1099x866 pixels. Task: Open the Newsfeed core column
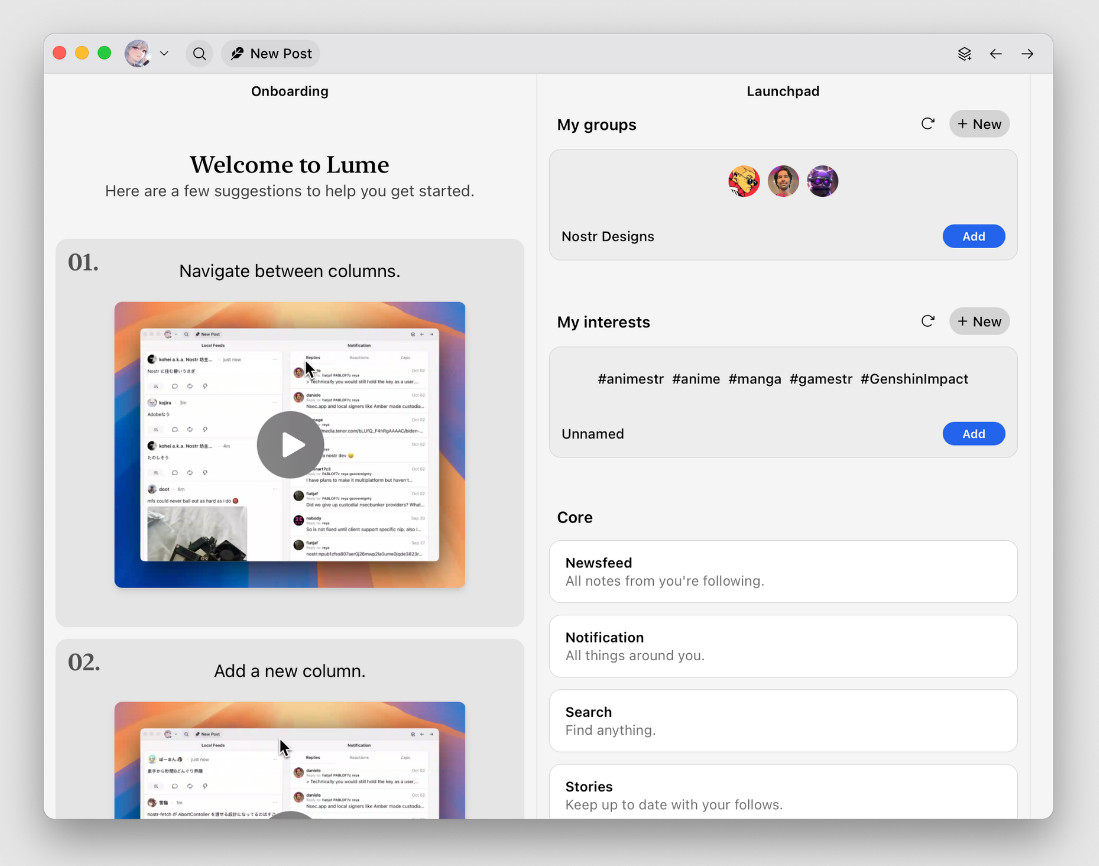coord(783,572)
